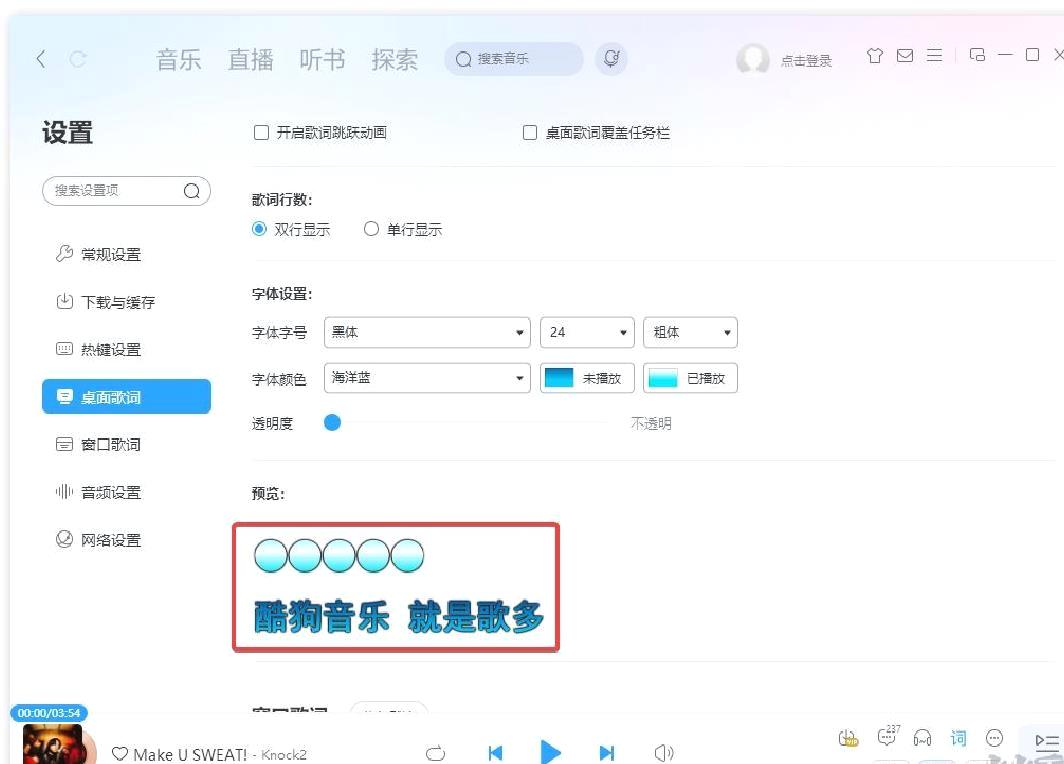This screenshot has height=764, width=1064.
Task: Open the song recognition microphone icon
Action: click(x=611, y=59)
